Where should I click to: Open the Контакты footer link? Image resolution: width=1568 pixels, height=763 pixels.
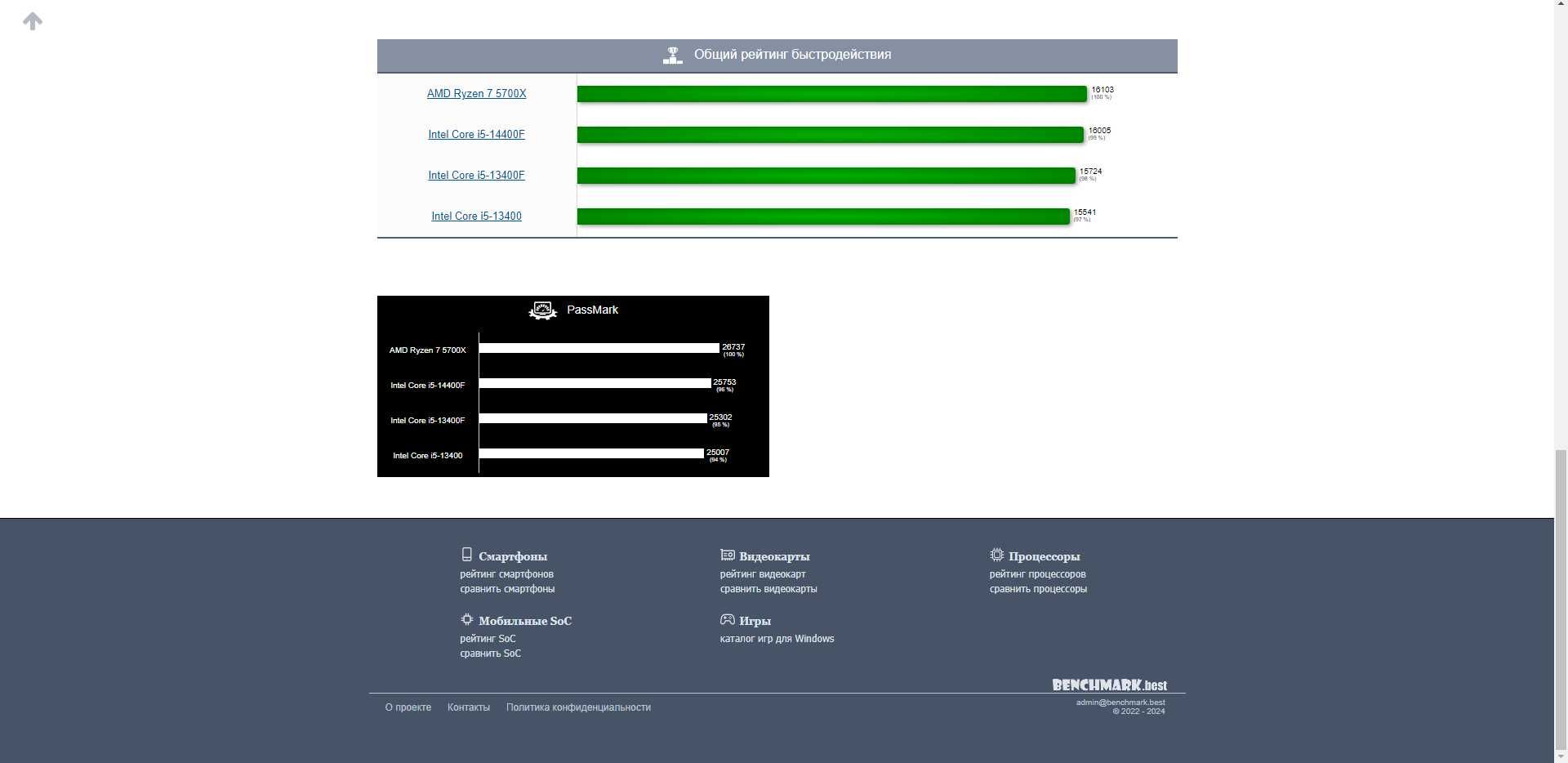click(469, 707)
